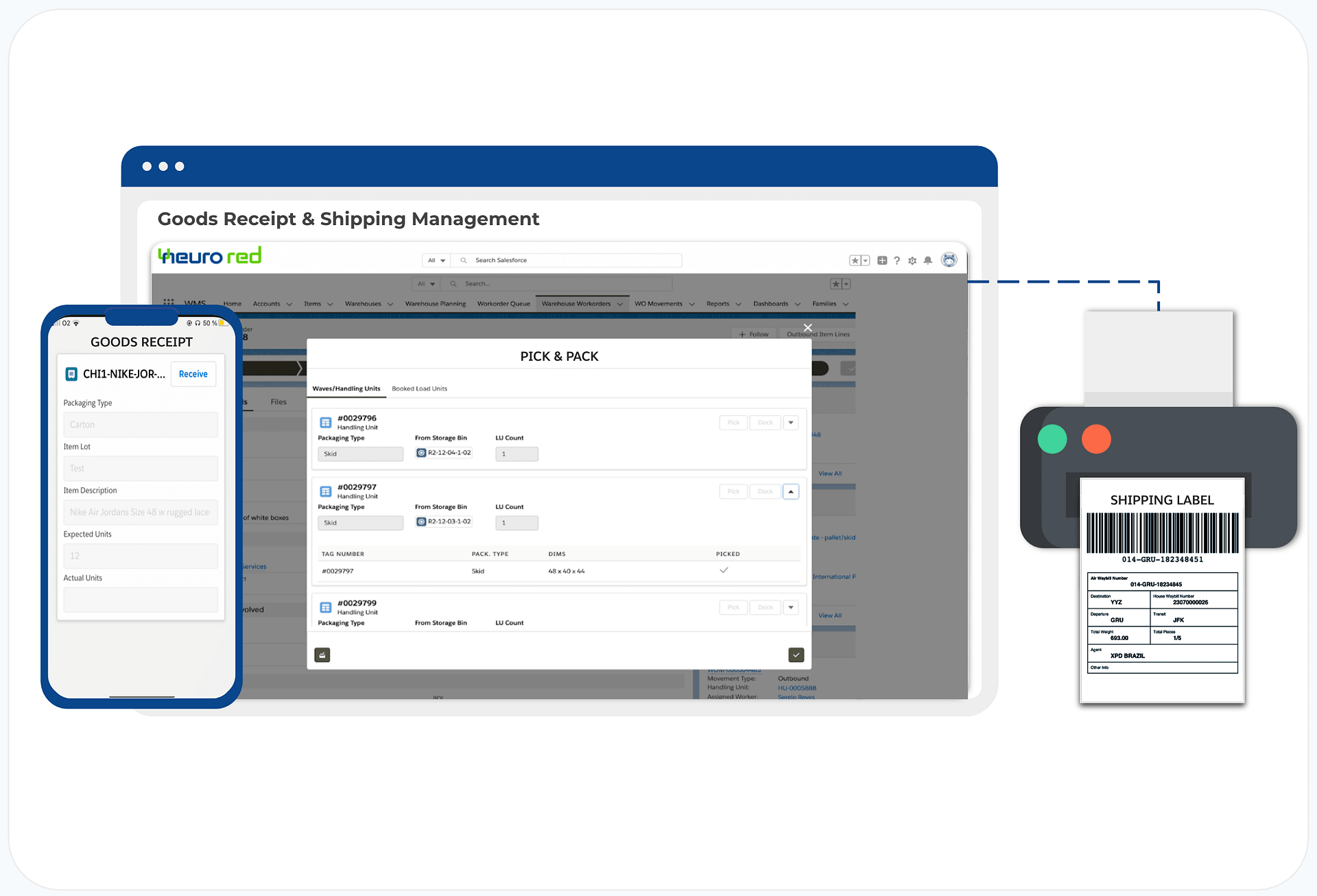Open the All scope dropdown in search bar
The image size is (1317, 896).
coord(435,260)
